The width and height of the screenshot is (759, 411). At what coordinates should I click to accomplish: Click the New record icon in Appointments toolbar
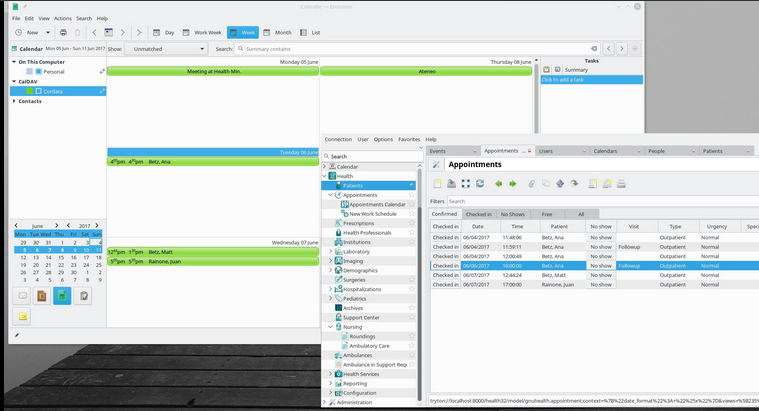pyautogui.click(x=437, y=184)
